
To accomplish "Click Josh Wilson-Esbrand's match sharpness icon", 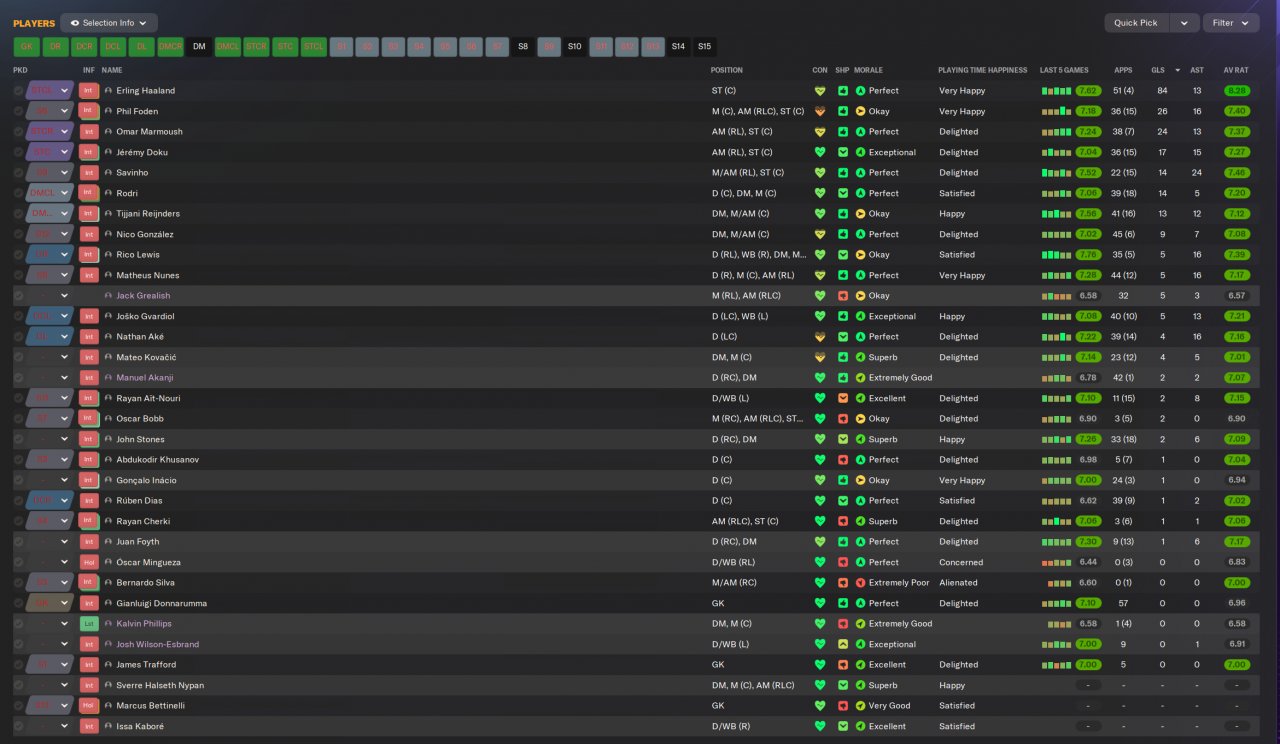I will 843,644.
